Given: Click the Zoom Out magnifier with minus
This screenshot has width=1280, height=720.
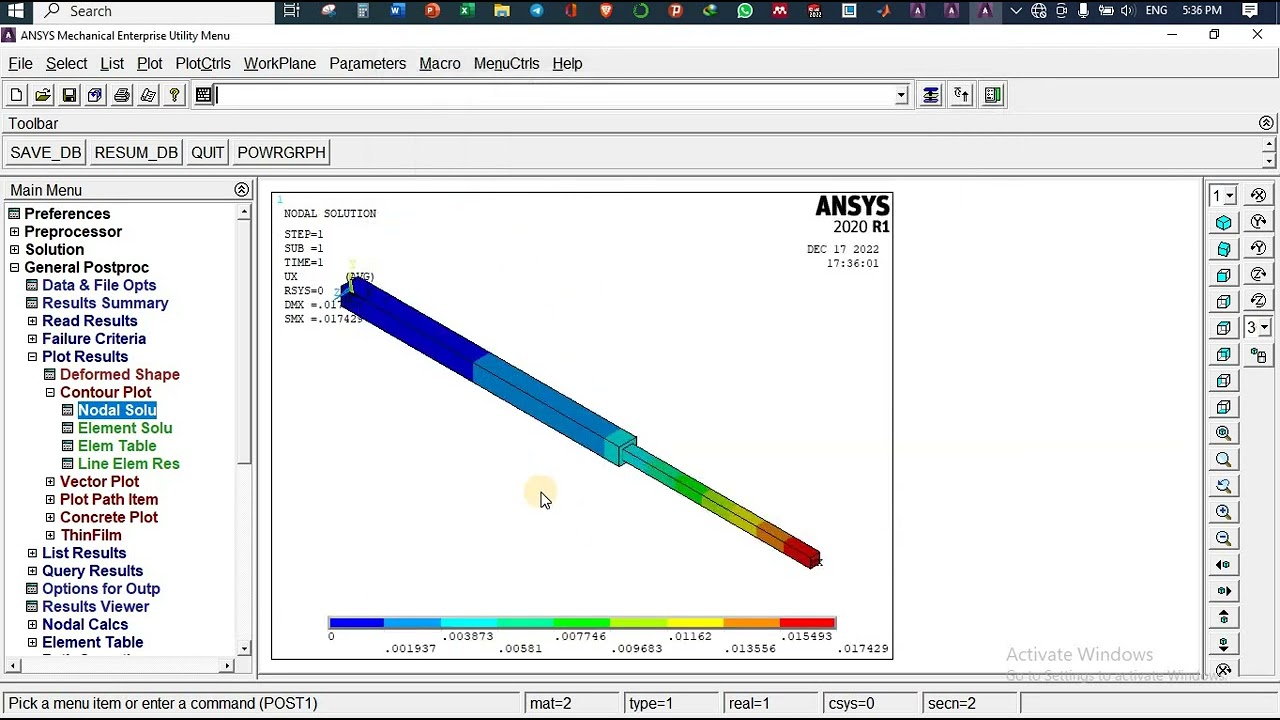Looking at the screenshot, I should click(x=1223, y=538).
